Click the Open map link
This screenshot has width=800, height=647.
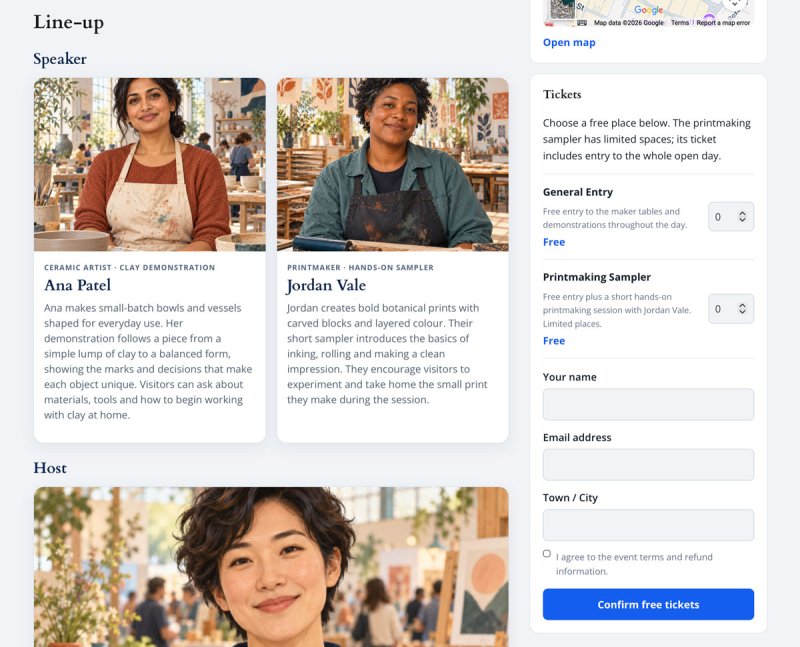[569, 42]
